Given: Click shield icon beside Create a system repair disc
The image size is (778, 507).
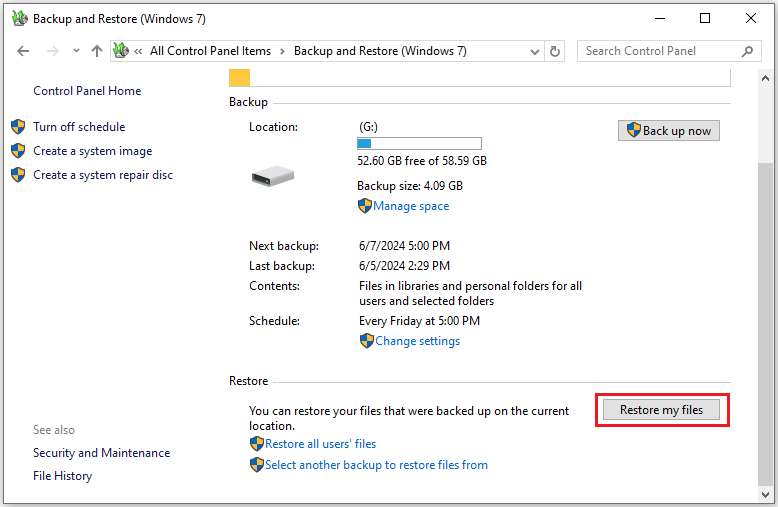Looking at the screenshot, I should tap(18, 174).
